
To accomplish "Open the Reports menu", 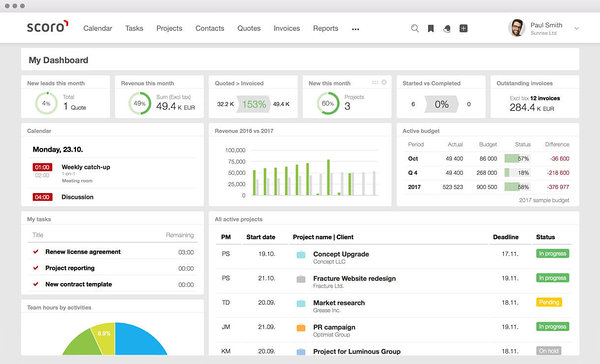I will coord(326,28).
